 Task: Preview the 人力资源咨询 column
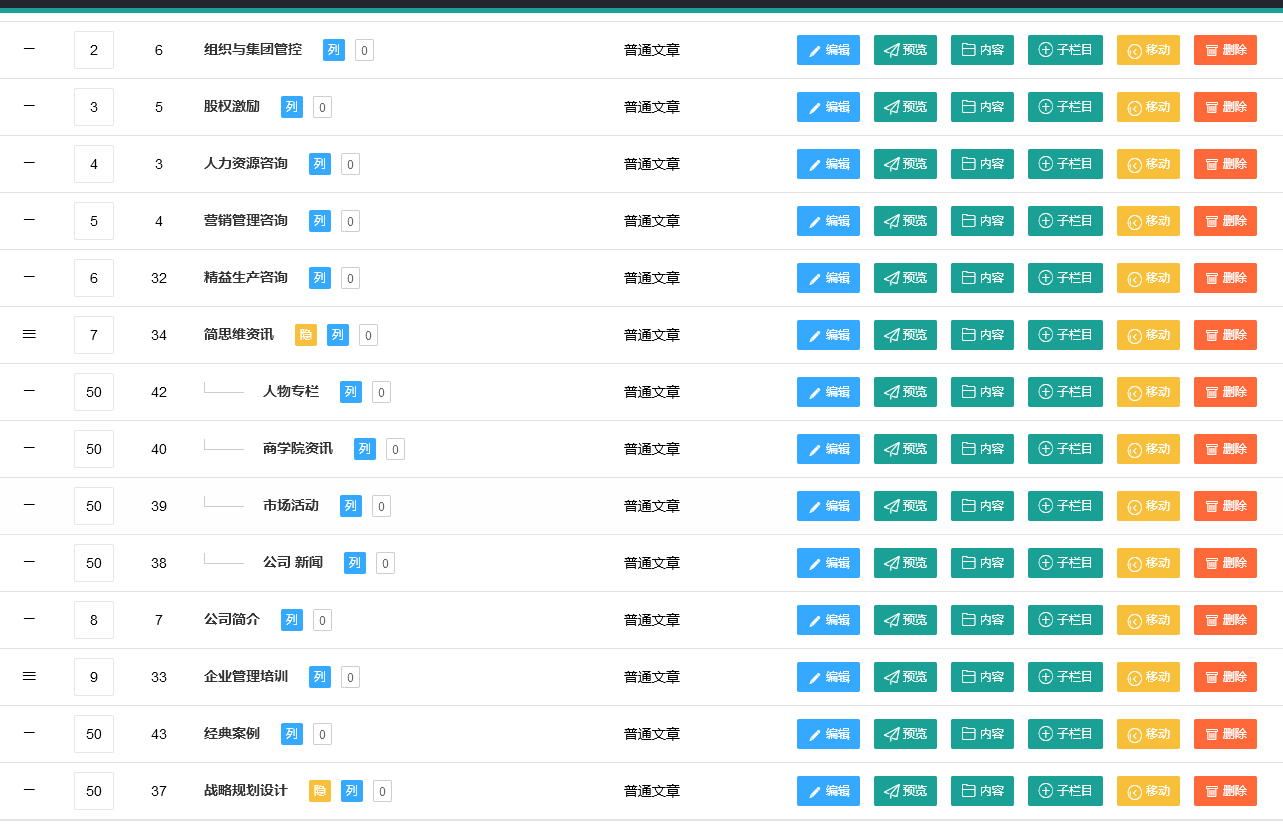905,164
